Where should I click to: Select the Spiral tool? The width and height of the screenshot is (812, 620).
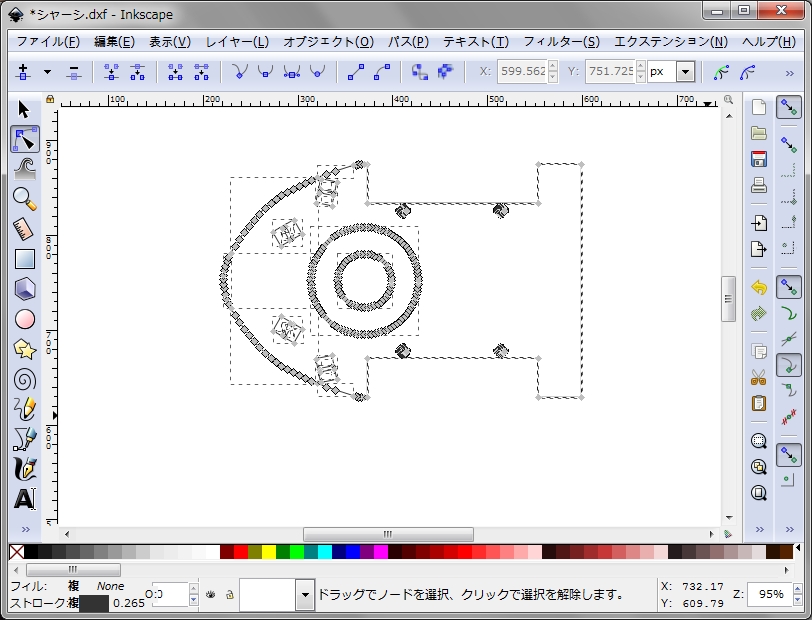click(24, 380)
